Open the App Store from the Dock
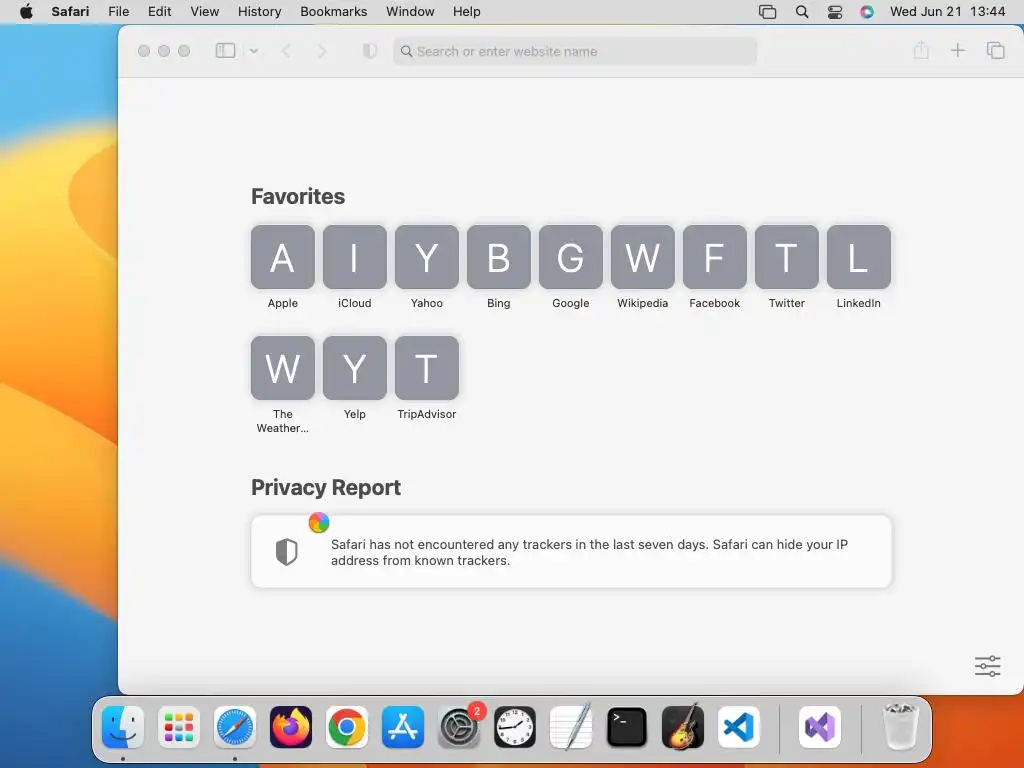1024x768 pixels. pos(403,727)
